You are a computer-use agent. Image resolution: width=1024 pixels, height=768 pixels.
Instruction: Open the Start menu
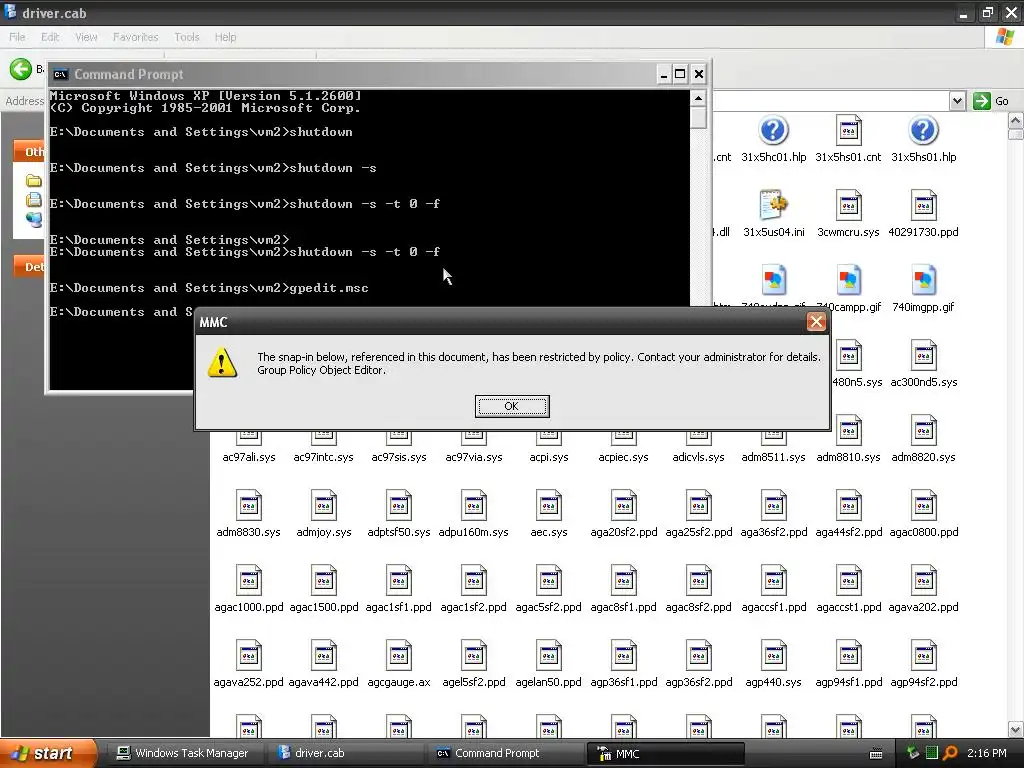[x=47, y=753]
